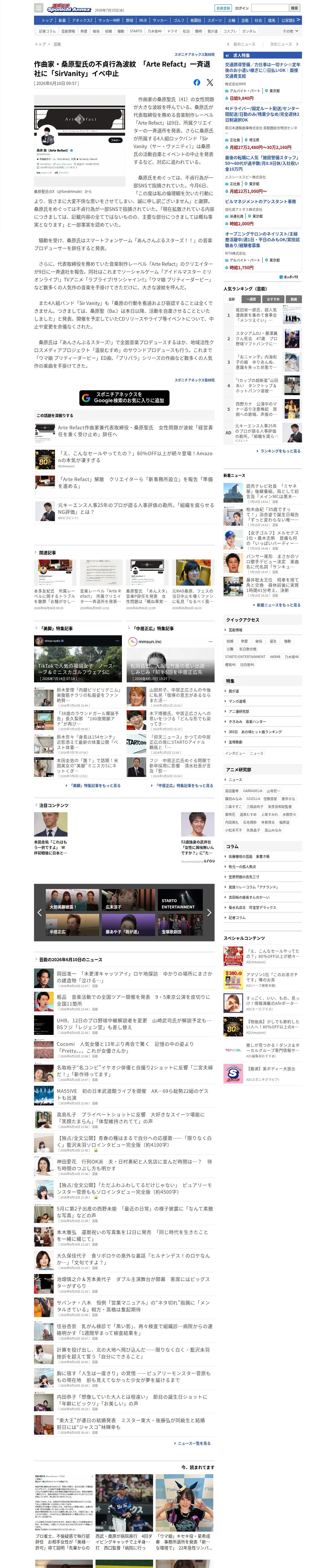Open the 野球 navigation menu item
Screen dimensions: 336x1568
[129, 20]
